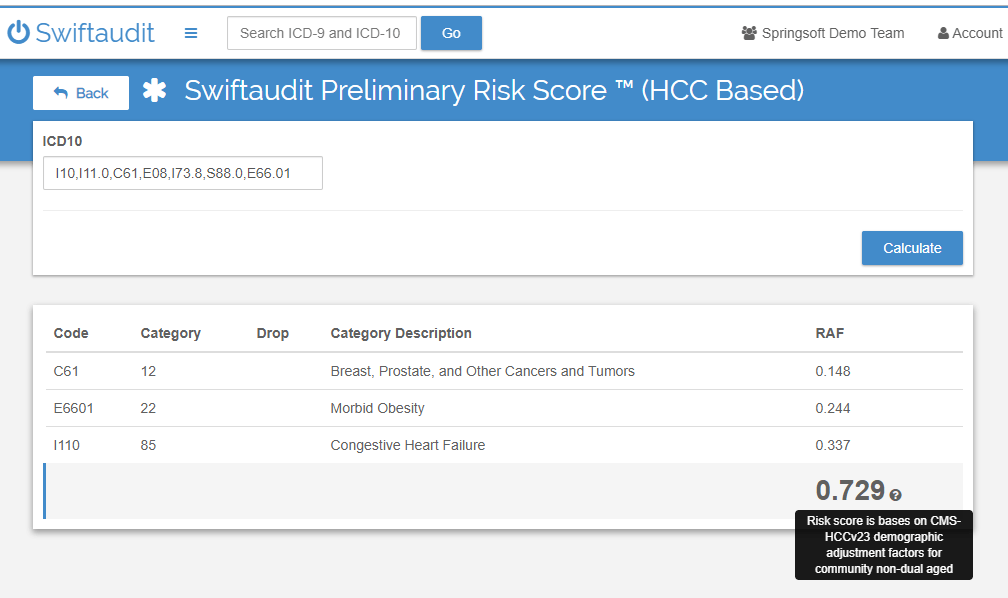The height and width of the screenshot is (598, 1008).
Task: Focus the Search ICD-9 and ICD-10 field
Action: click(x=321, y=33)
